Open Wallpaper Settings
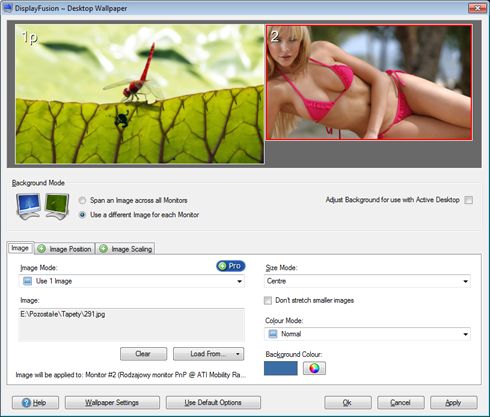 tap(112, 403)
